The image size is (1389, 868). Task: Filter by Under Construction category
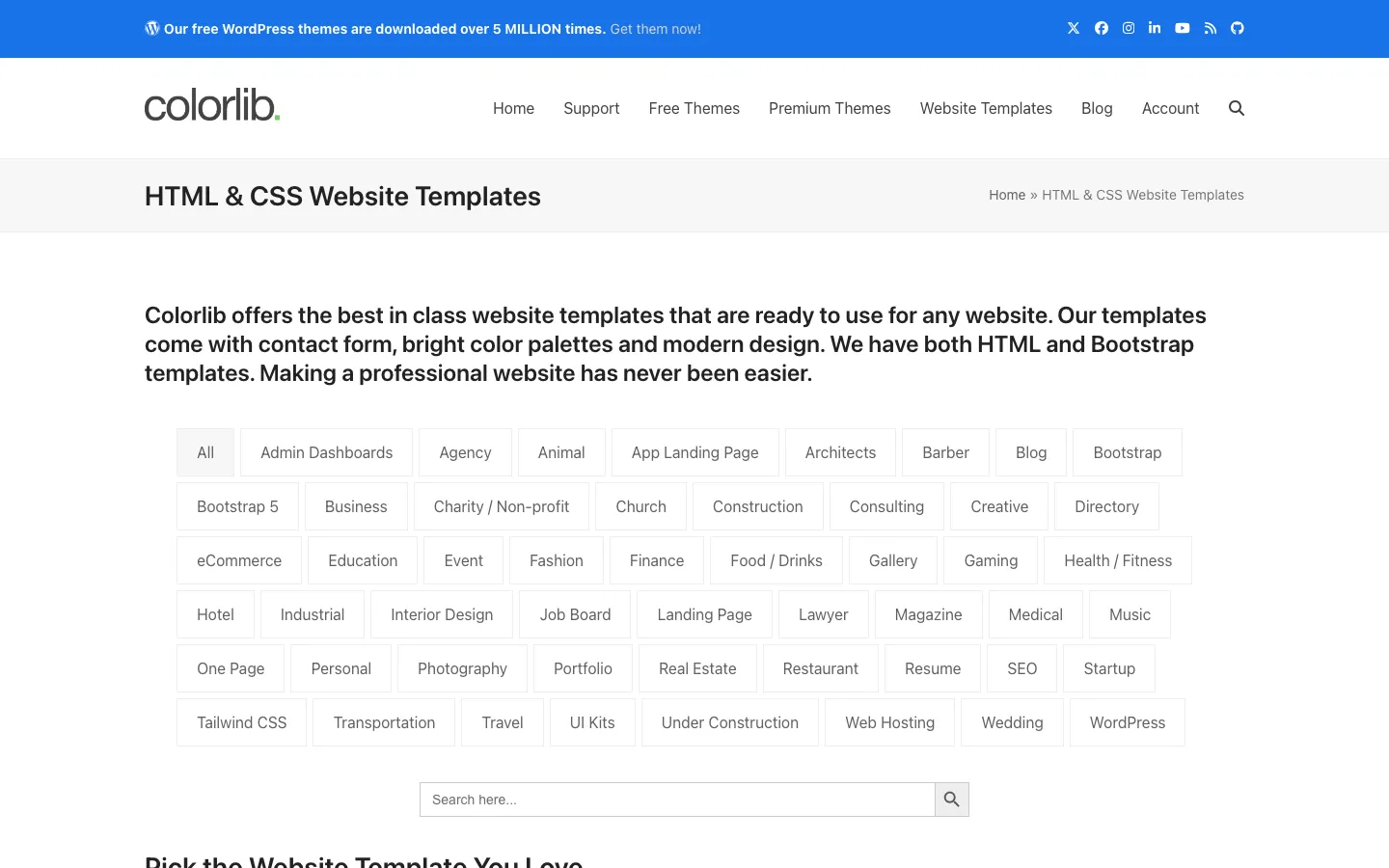pyautogui.click(x=730, y=722)
